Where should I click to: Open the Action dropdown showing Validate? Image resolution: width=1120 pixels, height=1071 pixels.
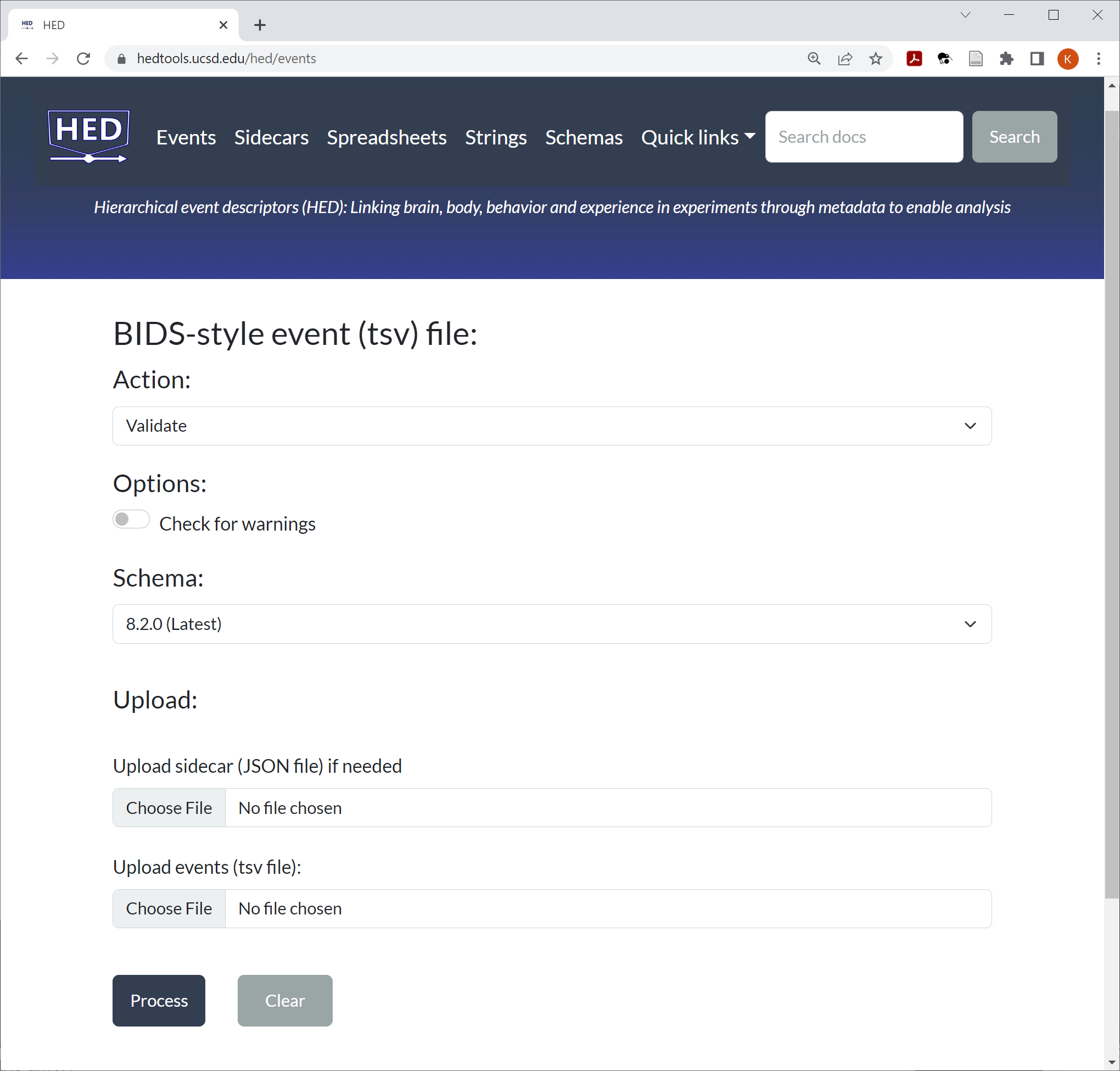(x=551, y=426)
